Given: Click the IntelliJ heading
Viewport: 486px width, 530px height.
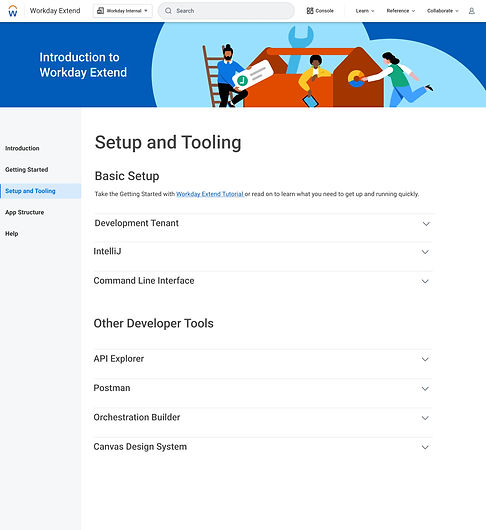Looking at the screenshot, I should click(x=107, y=251).
